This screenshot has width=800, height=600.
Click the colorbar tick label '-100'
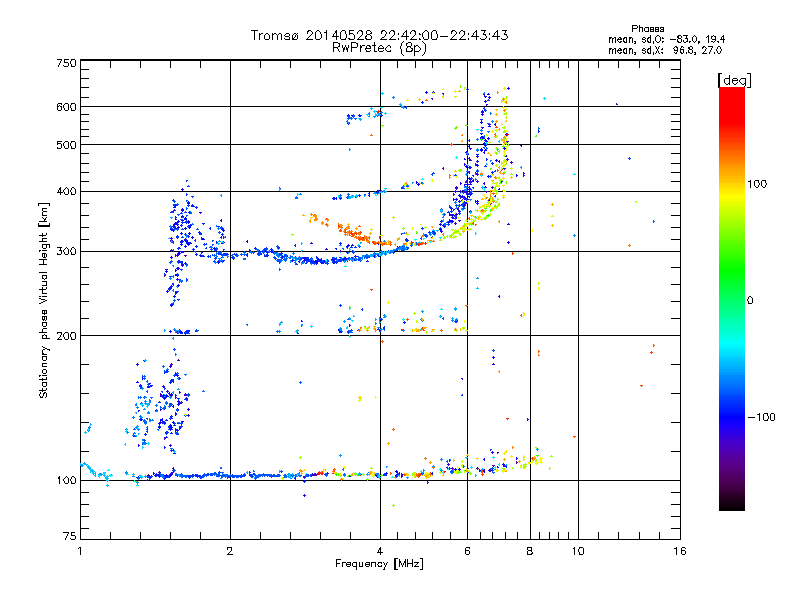(x=761, y=417)
